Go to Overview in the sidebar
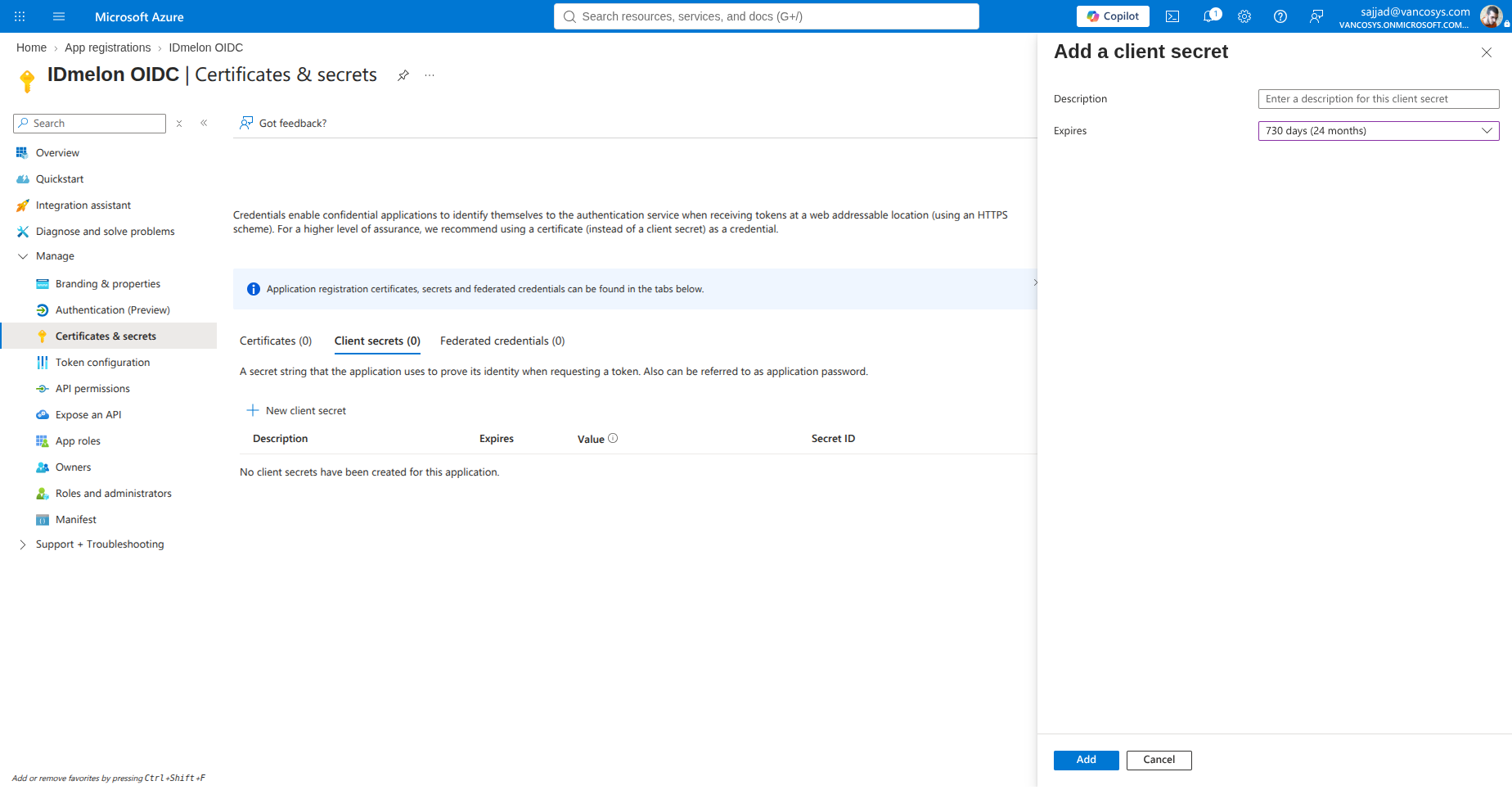 tap(57, 153)
